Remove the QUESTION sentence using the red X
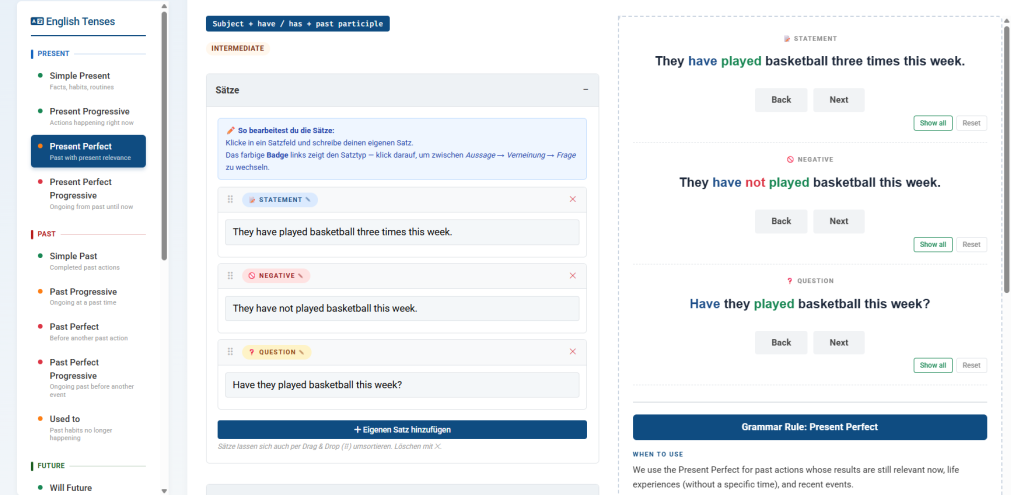The width and height of the screenshot is (1024, 495). (573, 352)
